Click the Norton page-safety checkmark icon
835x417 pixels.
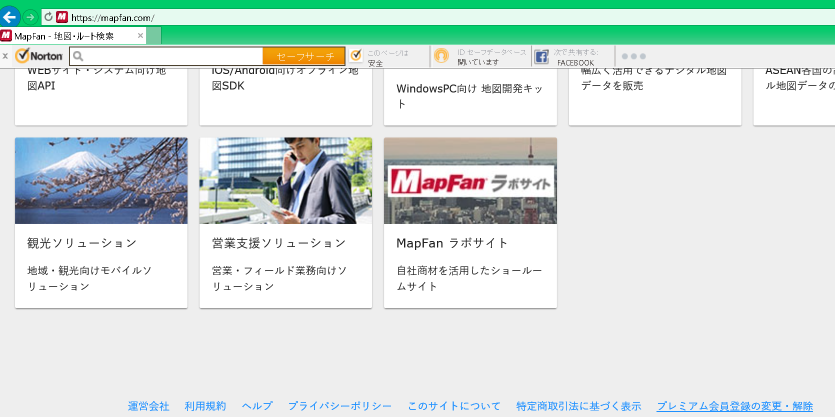click(x=356, y=55)
